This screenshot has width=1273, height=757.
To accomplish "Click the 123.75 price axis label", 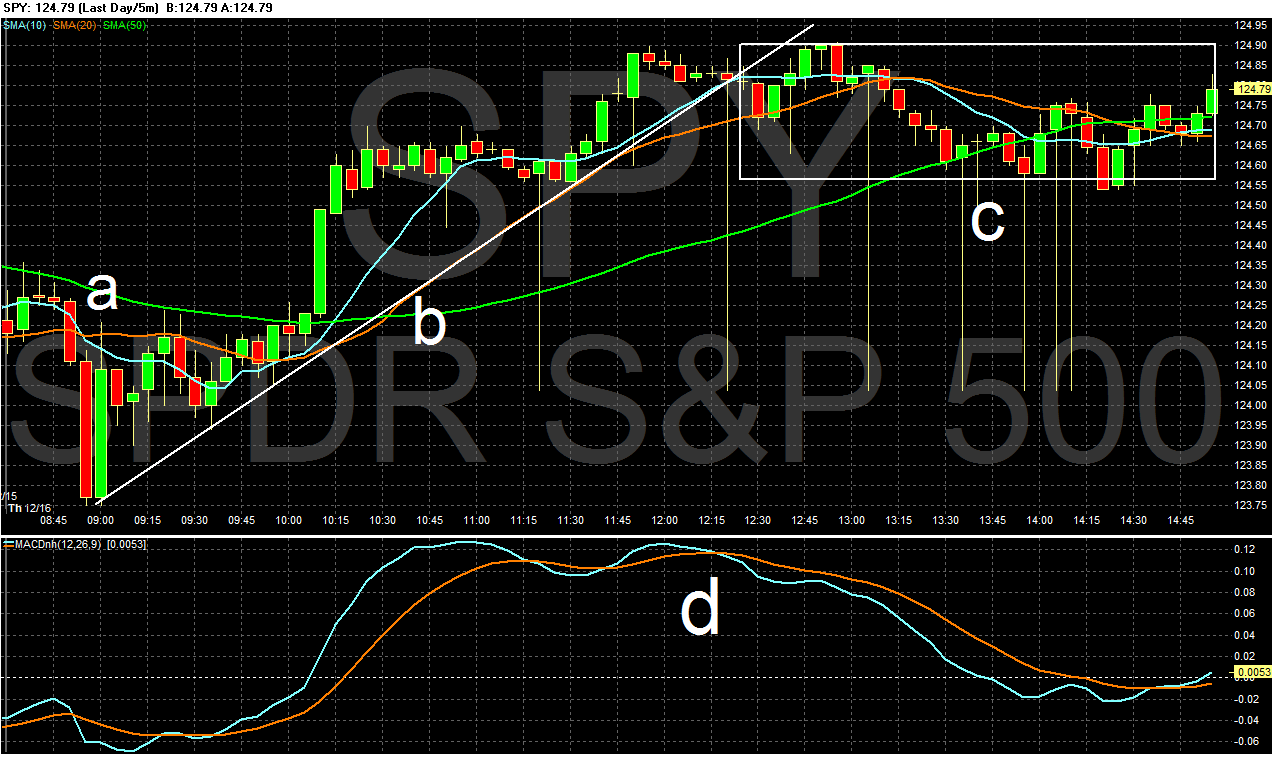I will pyautogui.click(x=1251, y=505).
